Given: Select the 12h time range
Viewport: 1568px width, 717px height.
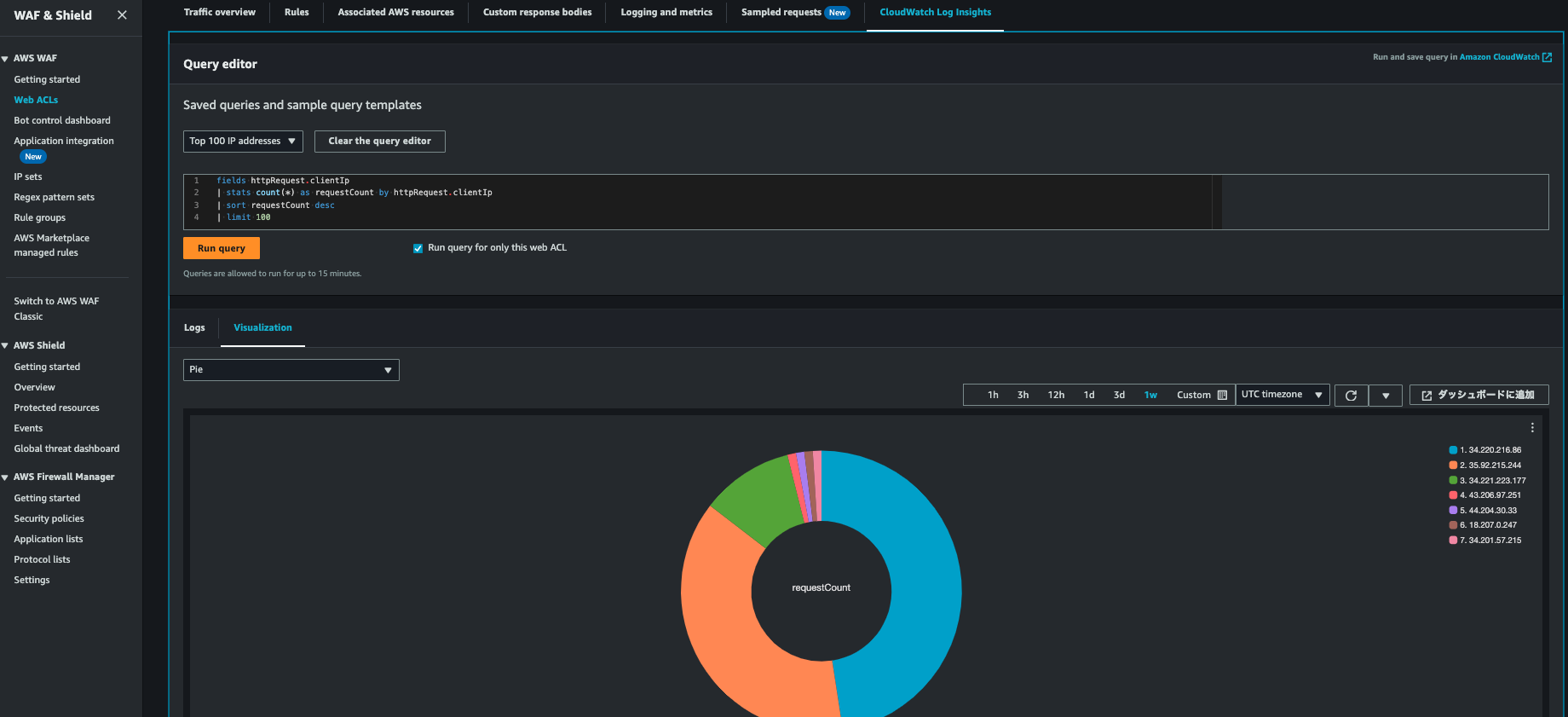Looking at the screenshot, I should 1056,396.
